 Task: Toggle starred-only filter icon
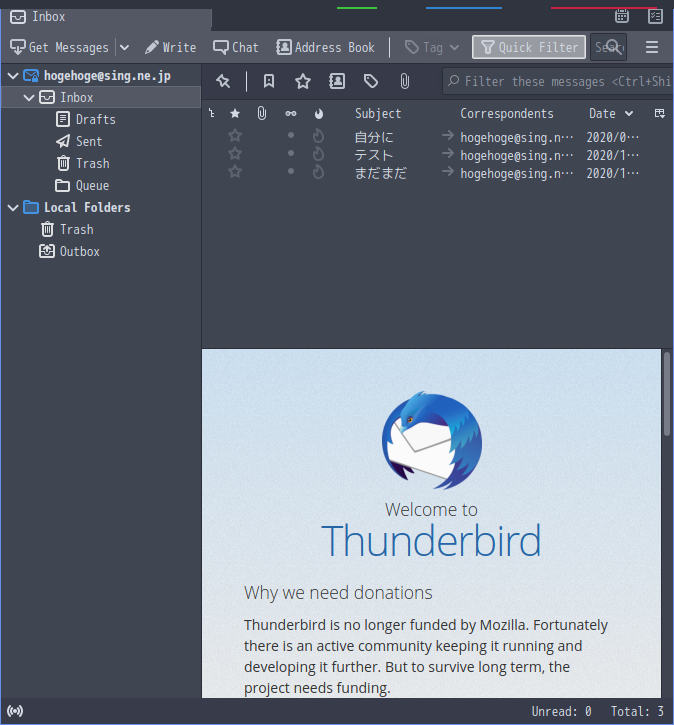point(303,81)
